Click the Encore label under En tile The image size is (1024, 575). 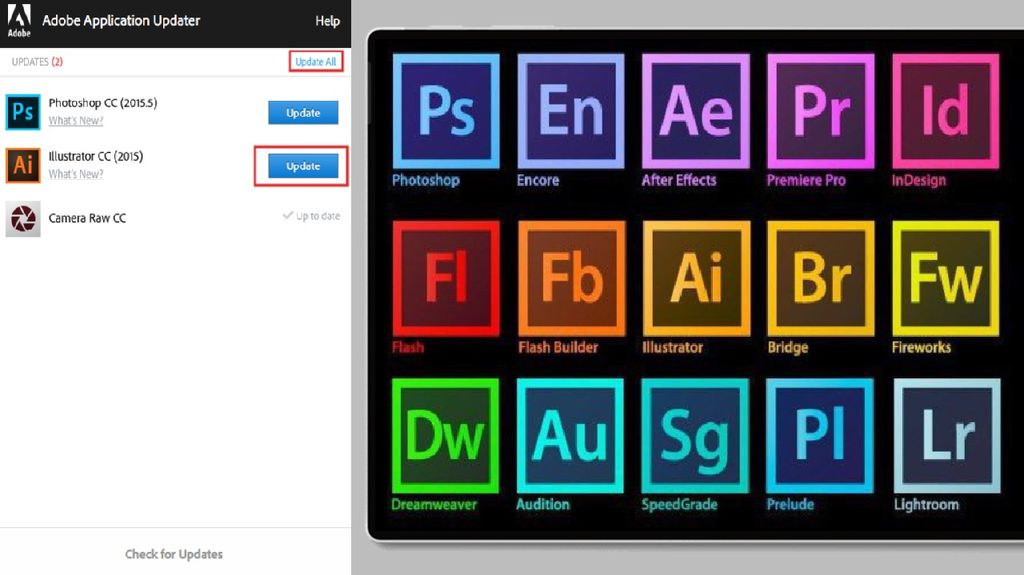(538, 180)
